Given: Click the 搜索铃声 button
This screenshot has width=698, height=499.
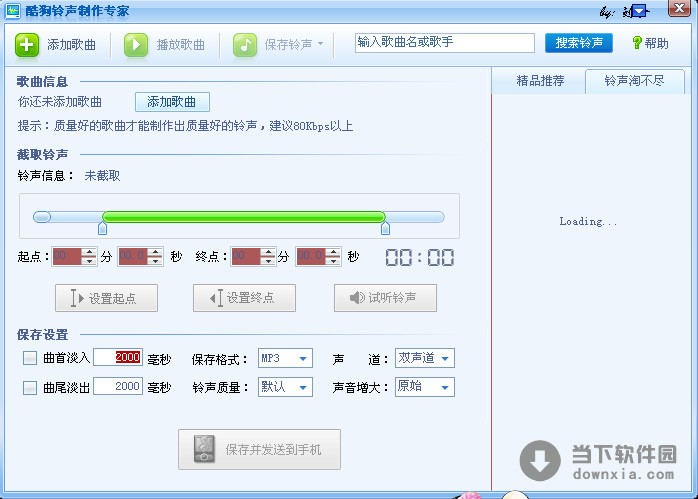Looking at the screenshot, I should pos(579,43).
